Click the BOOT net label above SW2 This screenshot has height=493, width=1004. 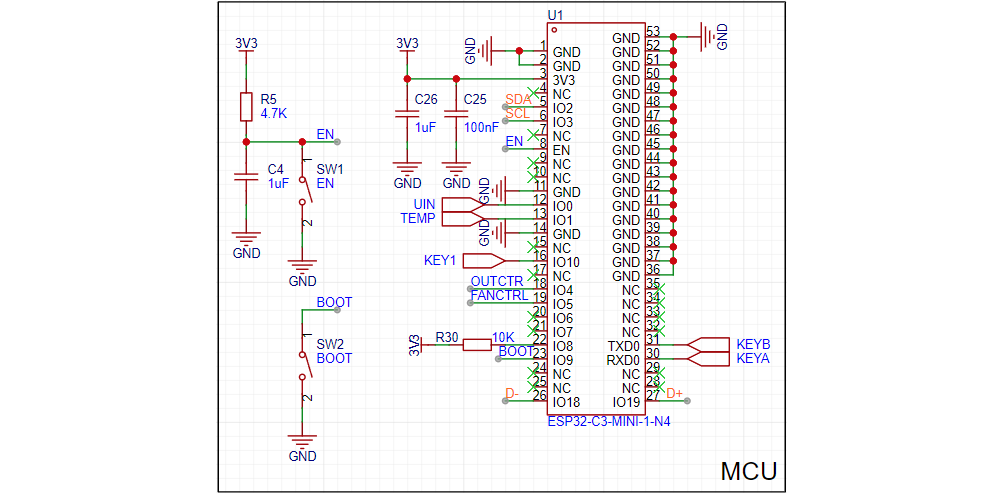click(334, 302)
